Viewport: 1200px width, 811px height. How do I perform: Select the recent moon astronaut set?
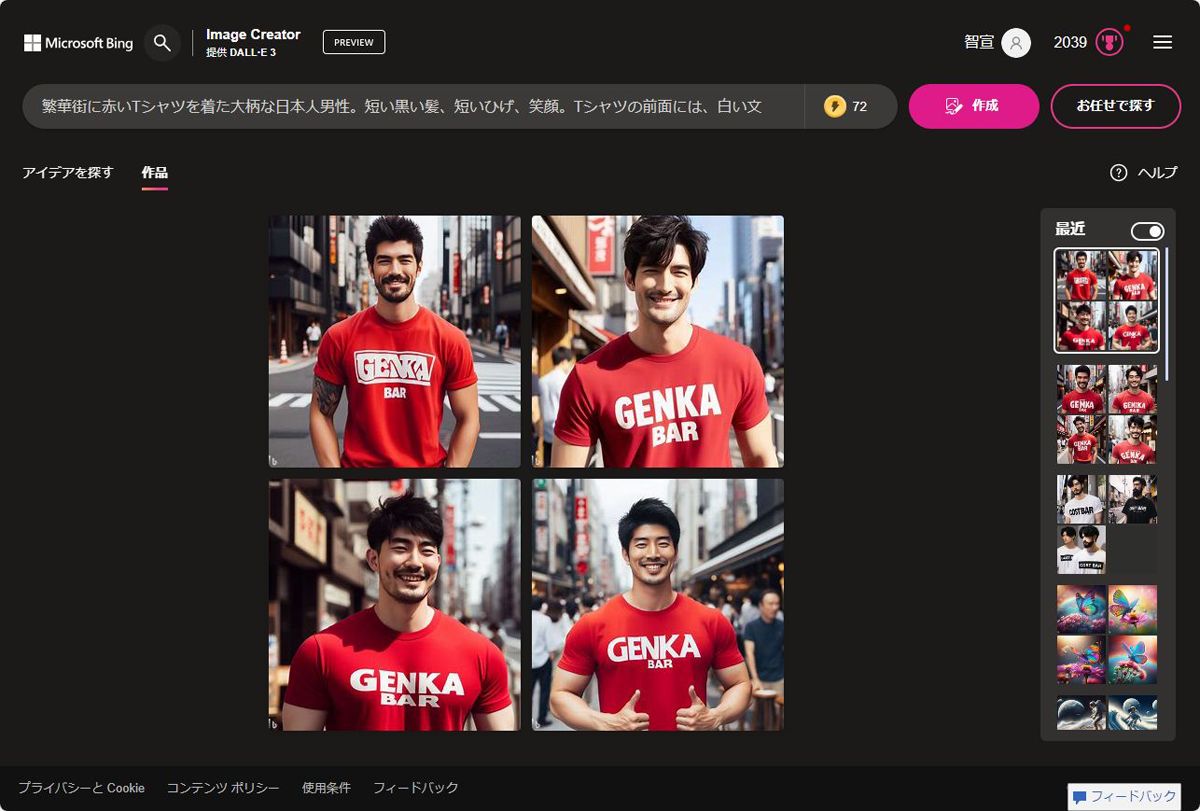(1107, 712)
